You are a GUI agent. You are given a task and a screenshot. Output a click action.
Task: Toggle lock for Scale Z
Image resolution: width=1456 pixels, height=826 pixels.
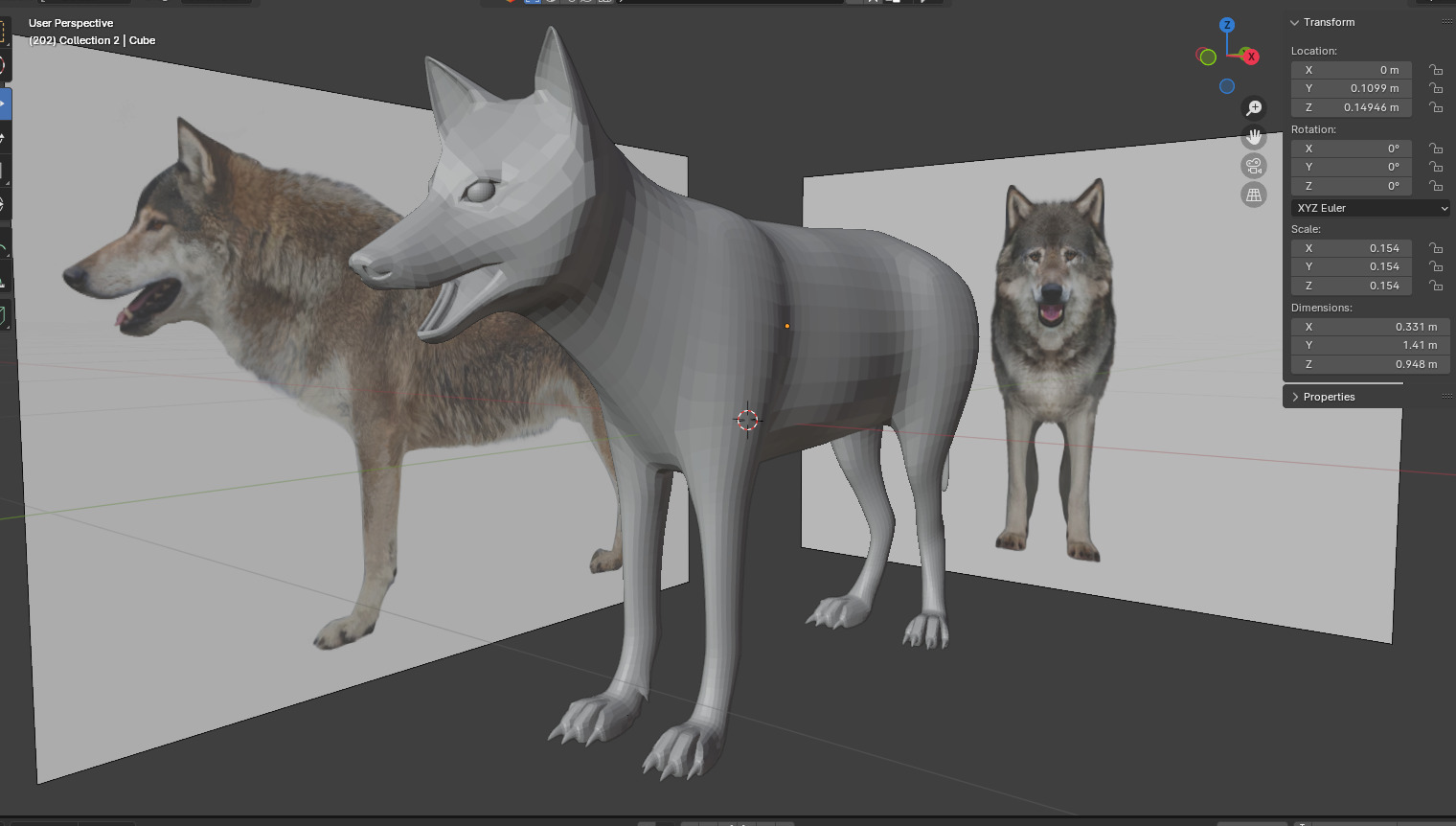pos(1436,286)
